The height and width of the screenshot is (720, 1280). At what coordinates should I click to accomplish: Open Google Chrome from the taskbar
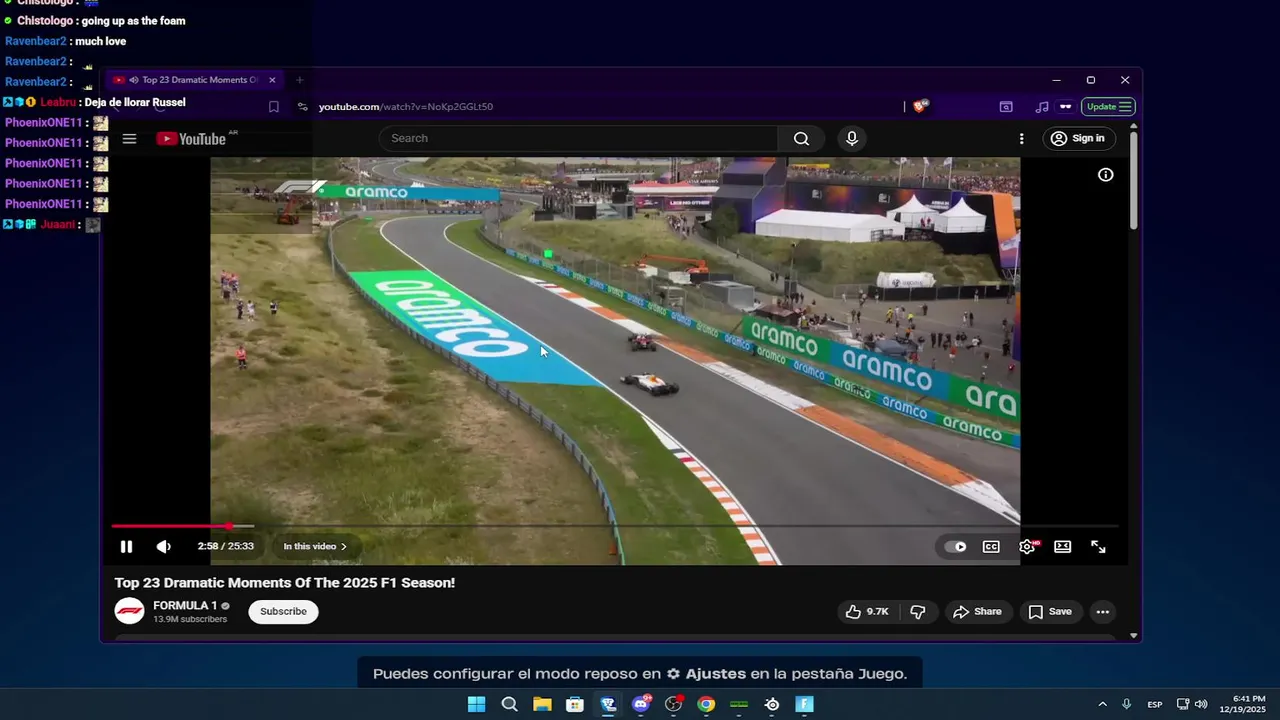click(706, 704)
